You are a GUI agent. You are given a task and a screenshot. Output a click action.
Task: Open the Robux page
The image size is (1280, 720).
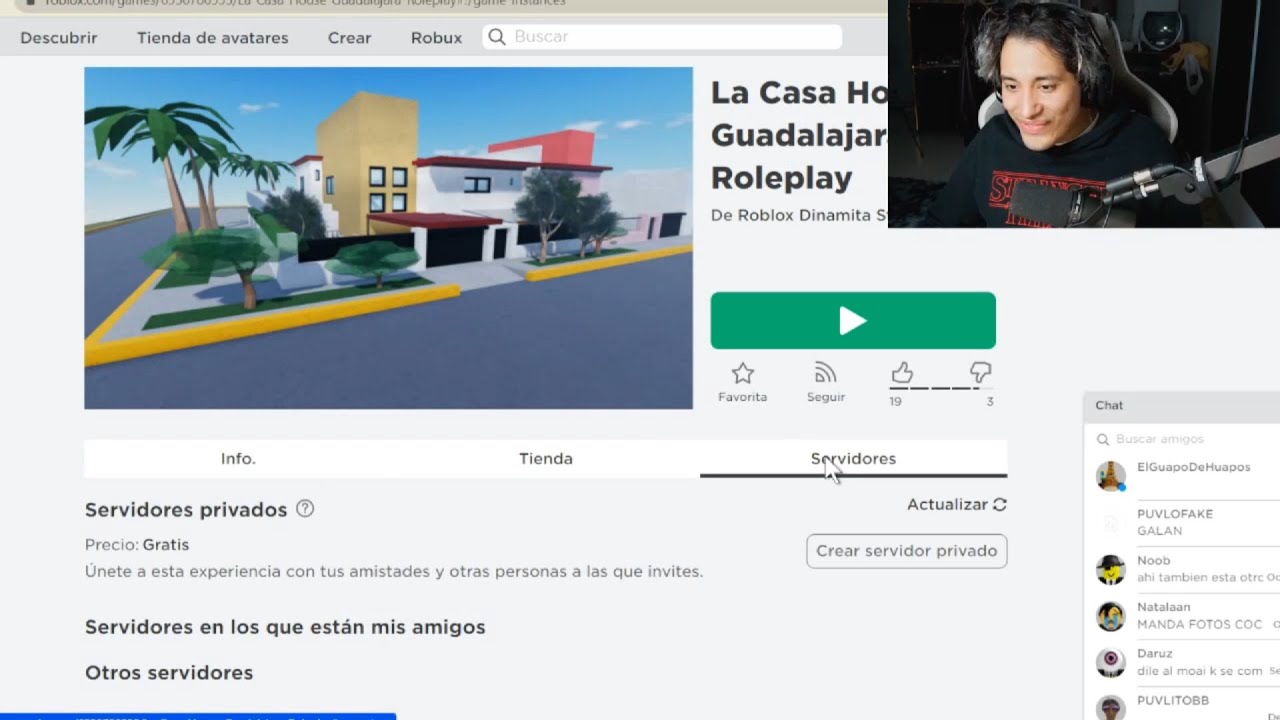(x=436, y=38)
